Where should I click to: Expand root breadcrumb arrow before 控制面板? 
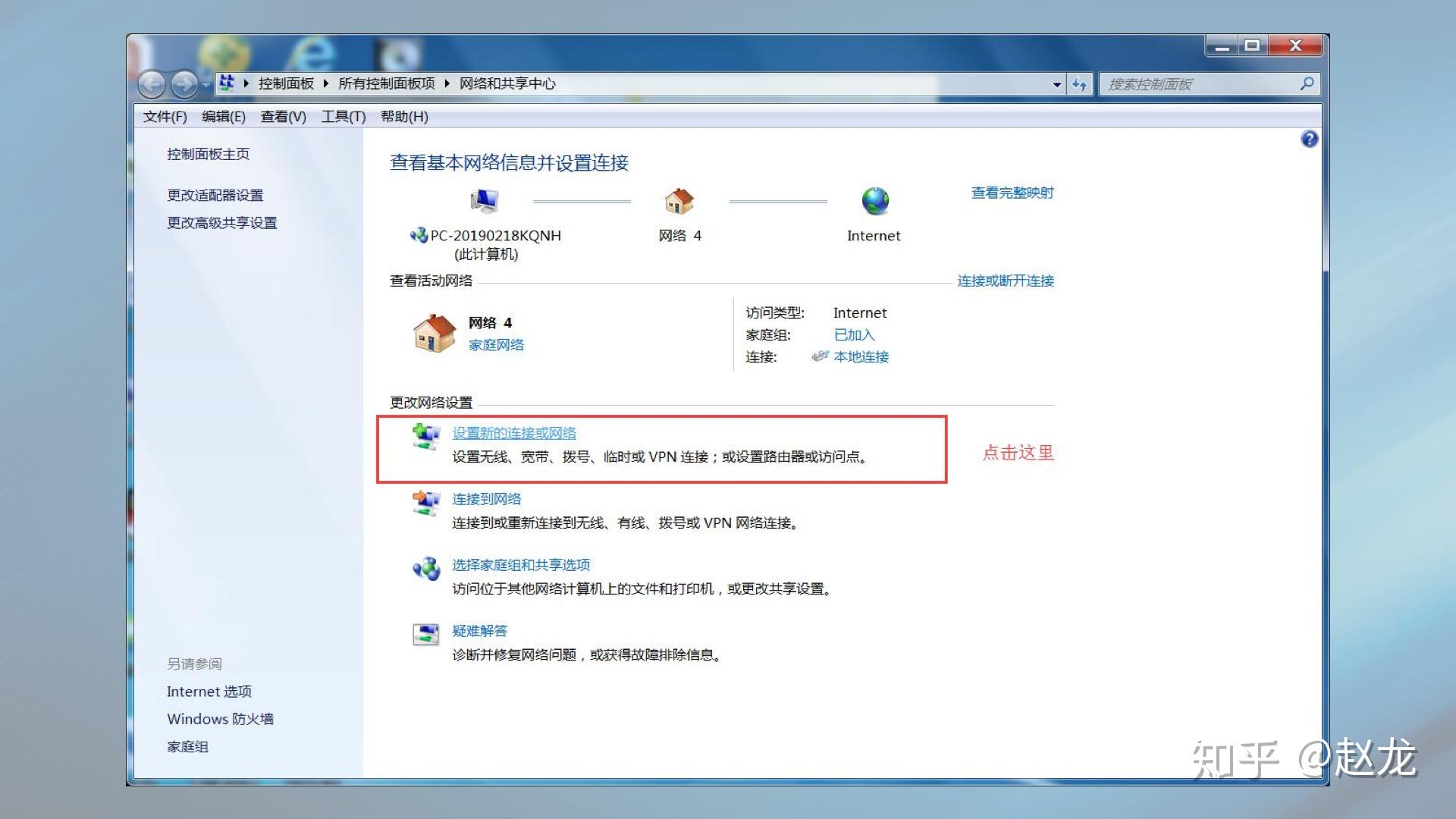[x=246, y=83]
